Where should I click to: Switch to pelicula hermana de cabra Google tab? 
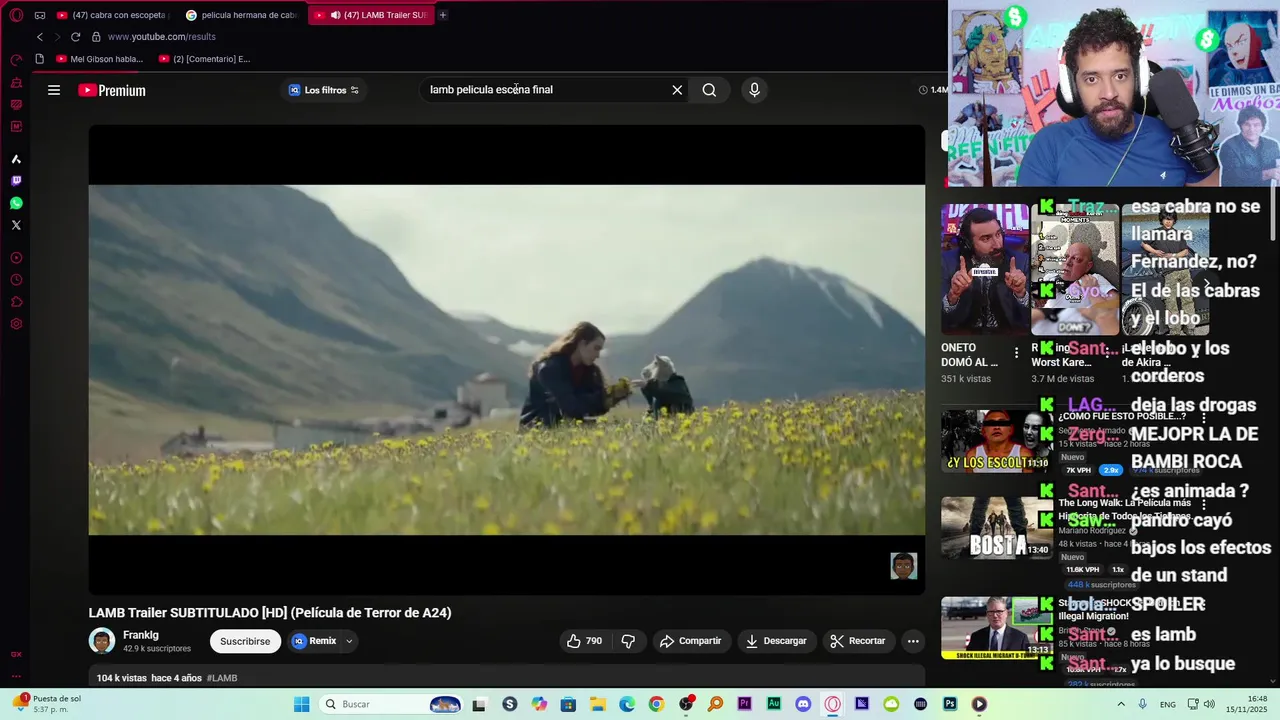(243, 15)
